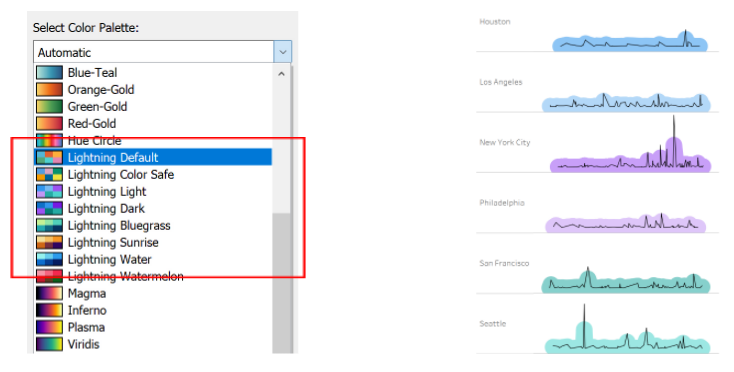The width and height of the screenshot is (734, 372).
Task: Select the Lightning Dark palette
Action: (x=153, y=208)
